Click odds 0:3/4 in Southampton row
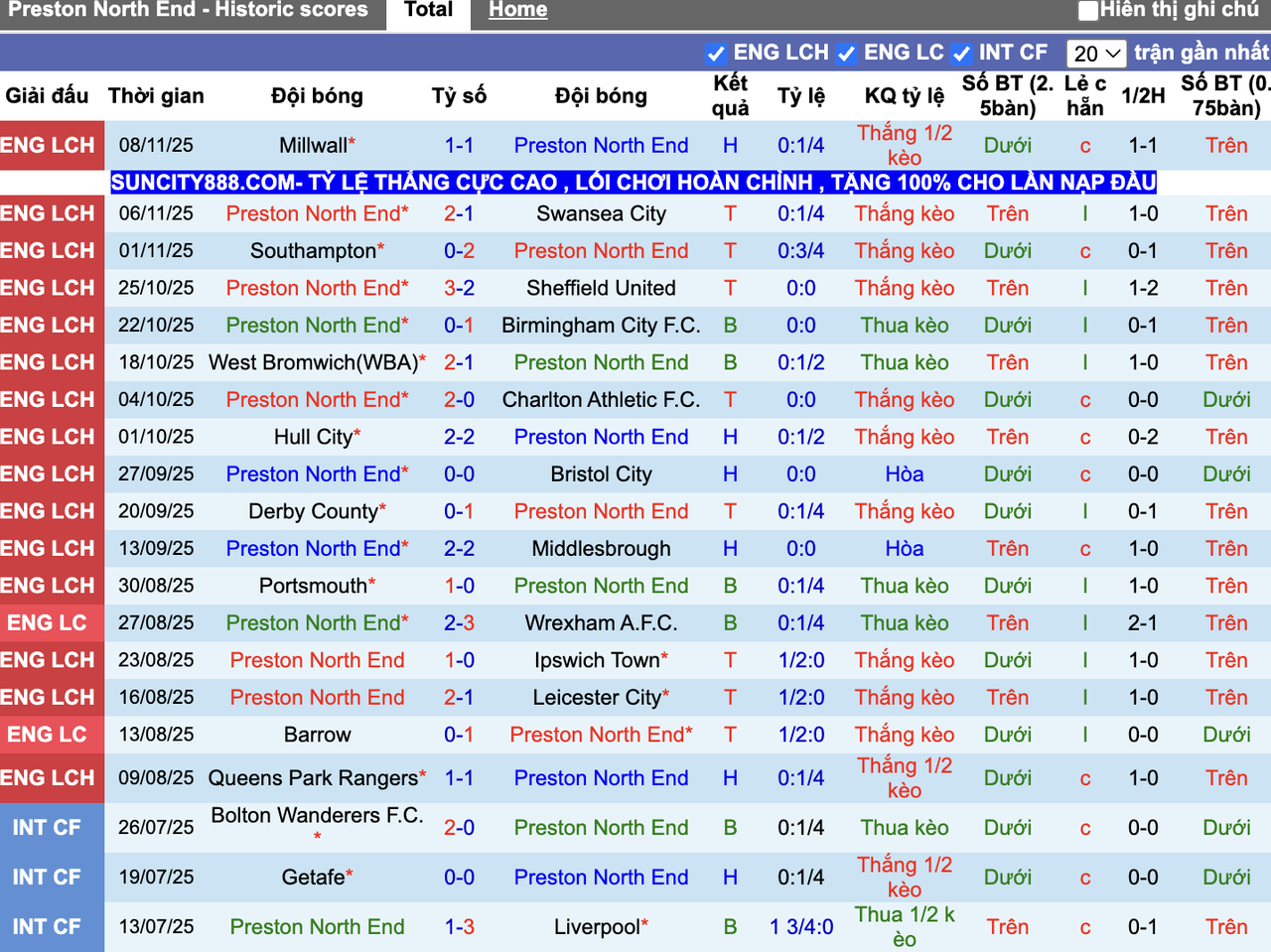1271x952 pixels. tap(800, 251)
